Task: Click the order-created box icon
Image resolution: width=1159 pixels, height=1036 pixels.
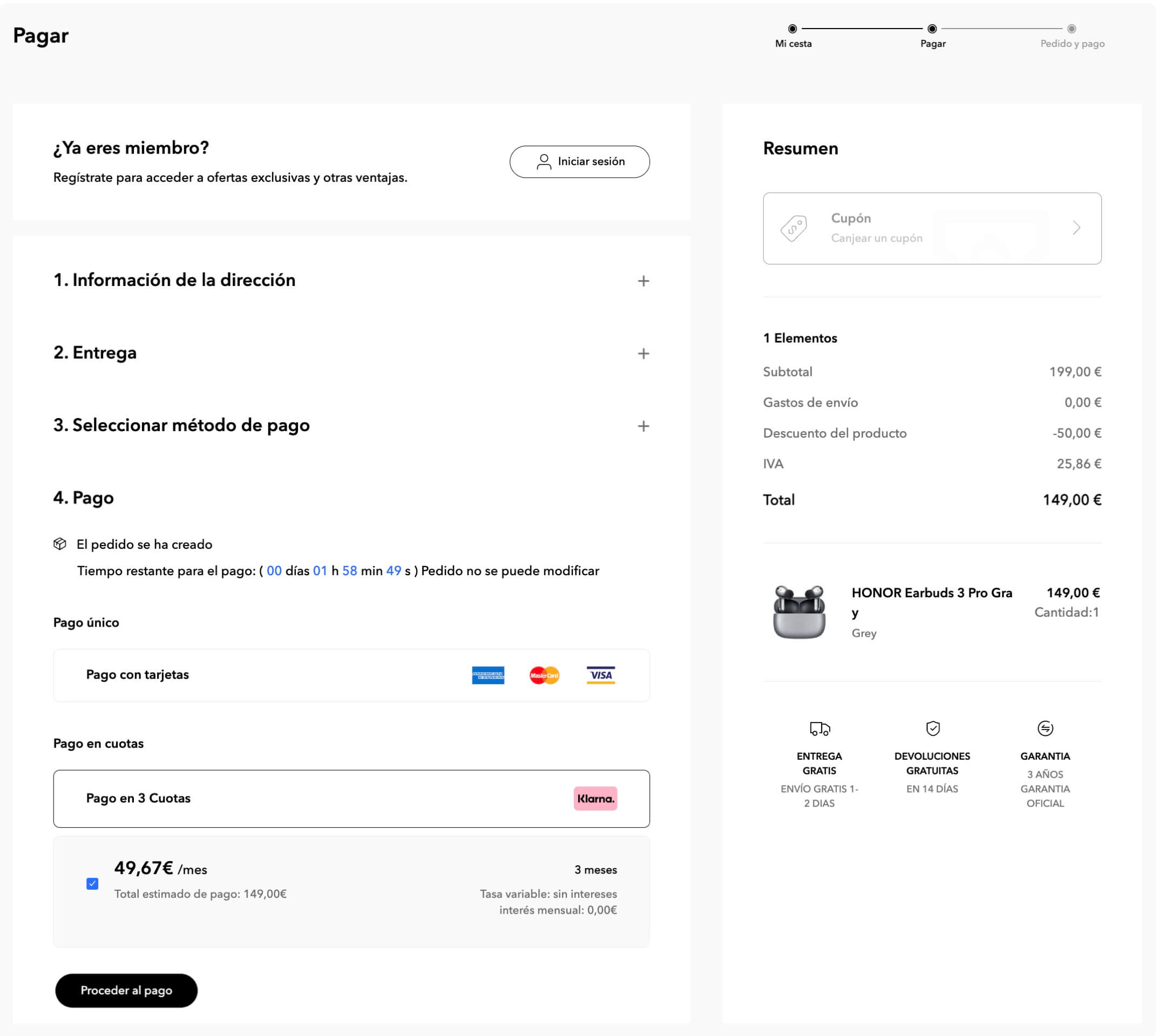Action: click(x=60, y=543)
